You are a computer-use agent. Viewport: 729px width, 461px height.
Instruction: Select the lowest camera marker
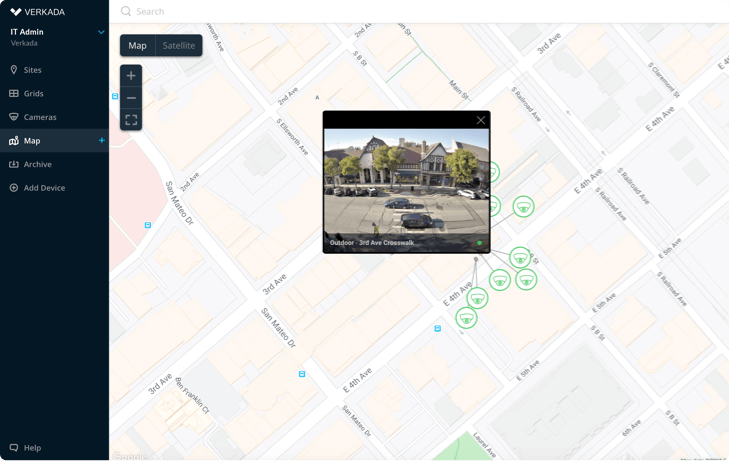[466, 318]
